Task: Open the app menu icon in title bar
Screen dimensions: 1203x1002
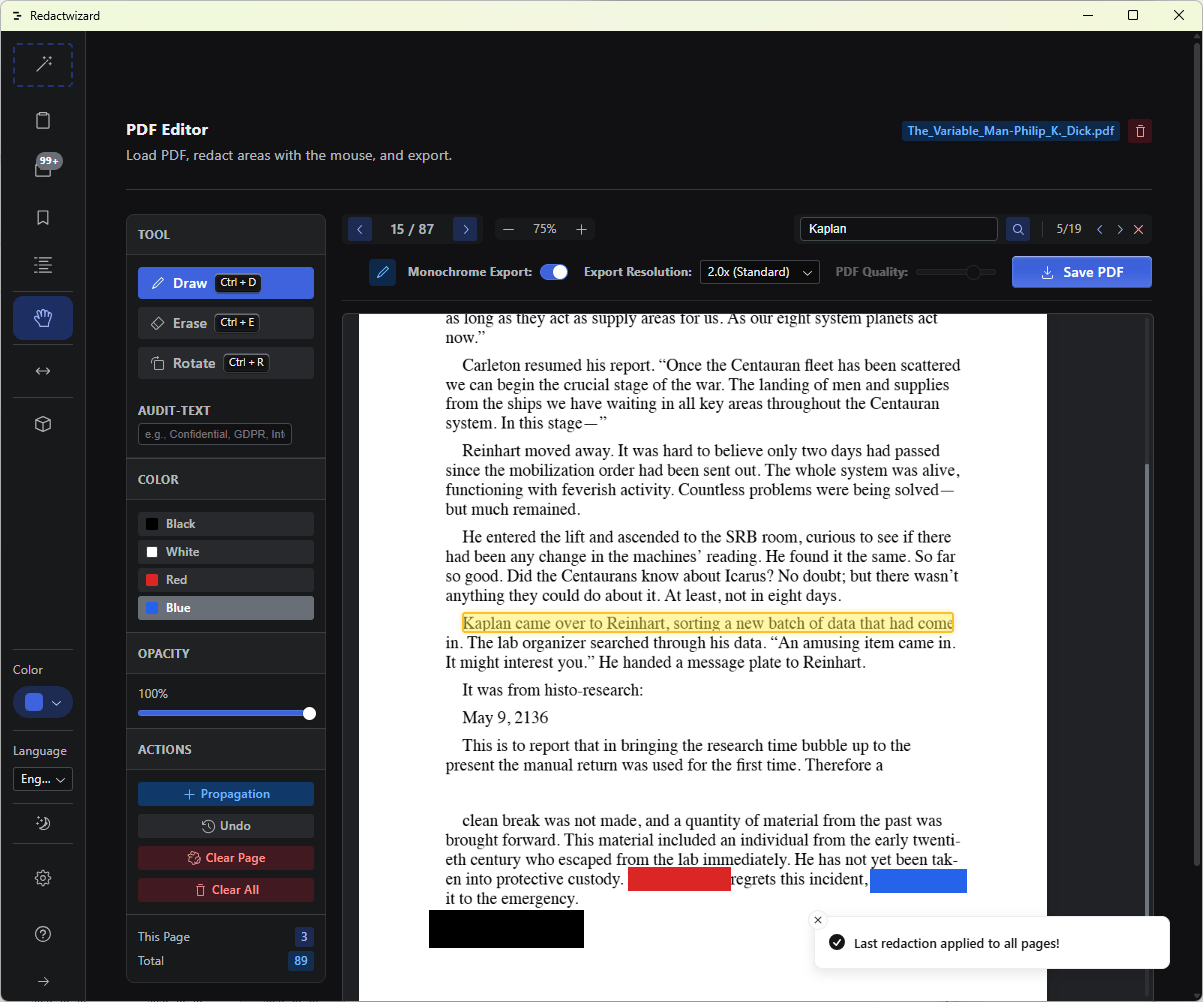Action: click(x=17, y=16)
